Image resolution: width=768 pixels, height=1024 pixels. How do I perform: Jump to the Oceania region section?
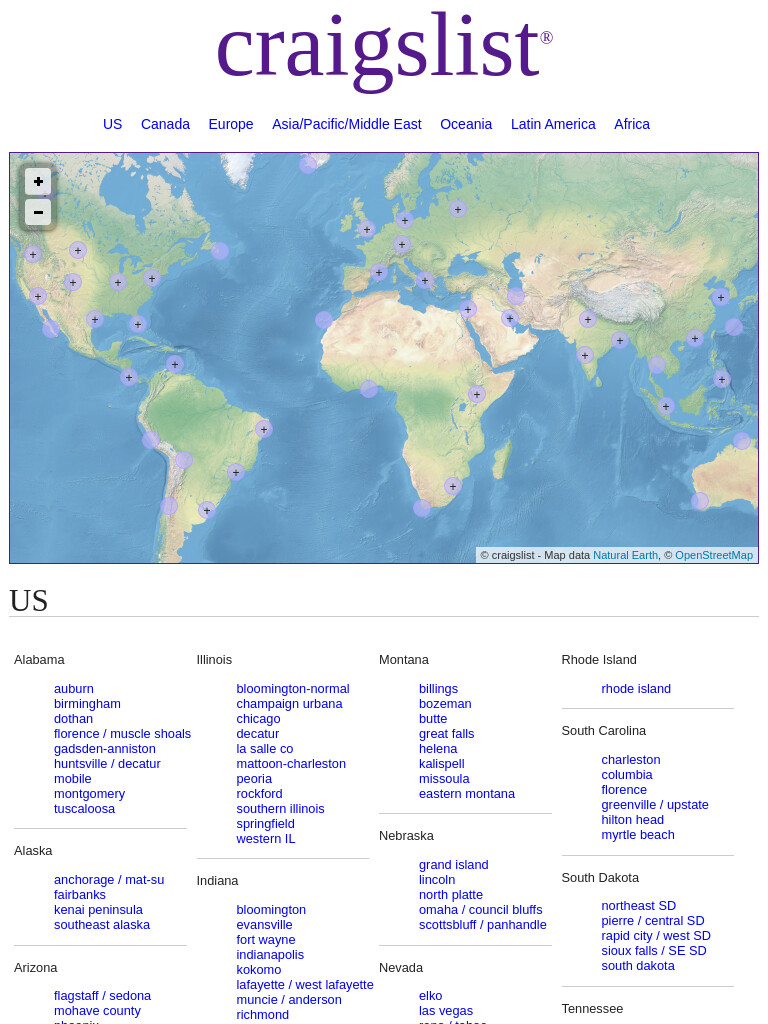click(x=466, y=124)
